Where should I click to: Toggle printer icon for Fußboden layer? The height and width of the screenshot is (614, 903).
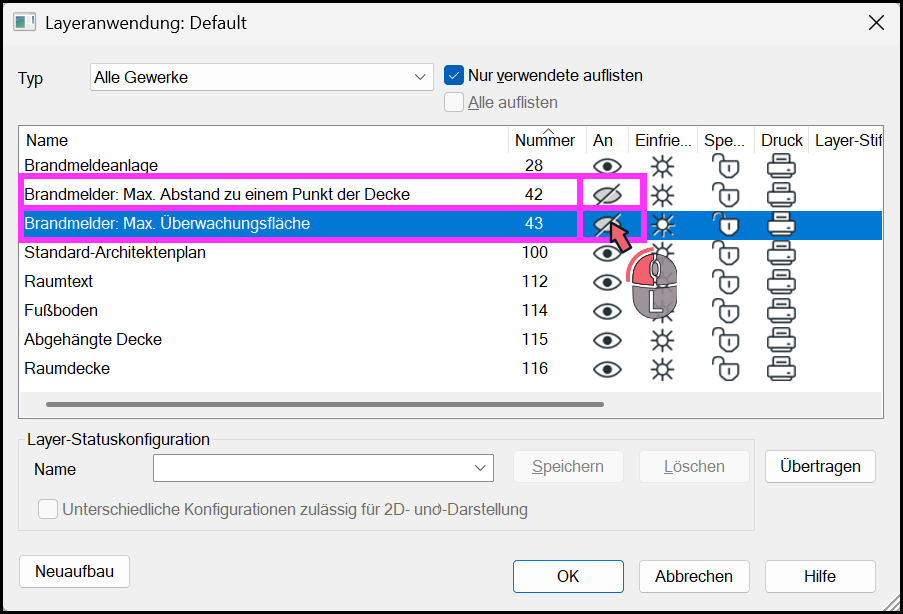coord(781,311)
